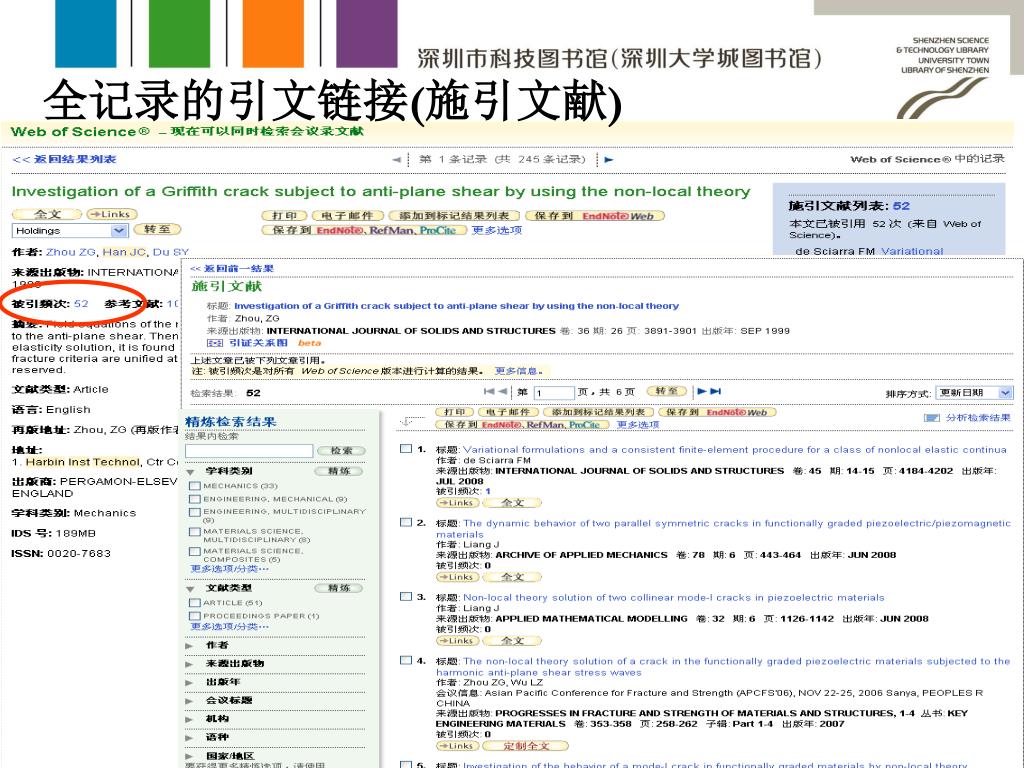This screenshot has height=768, width=1024.
Task: Check the MECHANICS (33) category box
Action: (195, 486)
